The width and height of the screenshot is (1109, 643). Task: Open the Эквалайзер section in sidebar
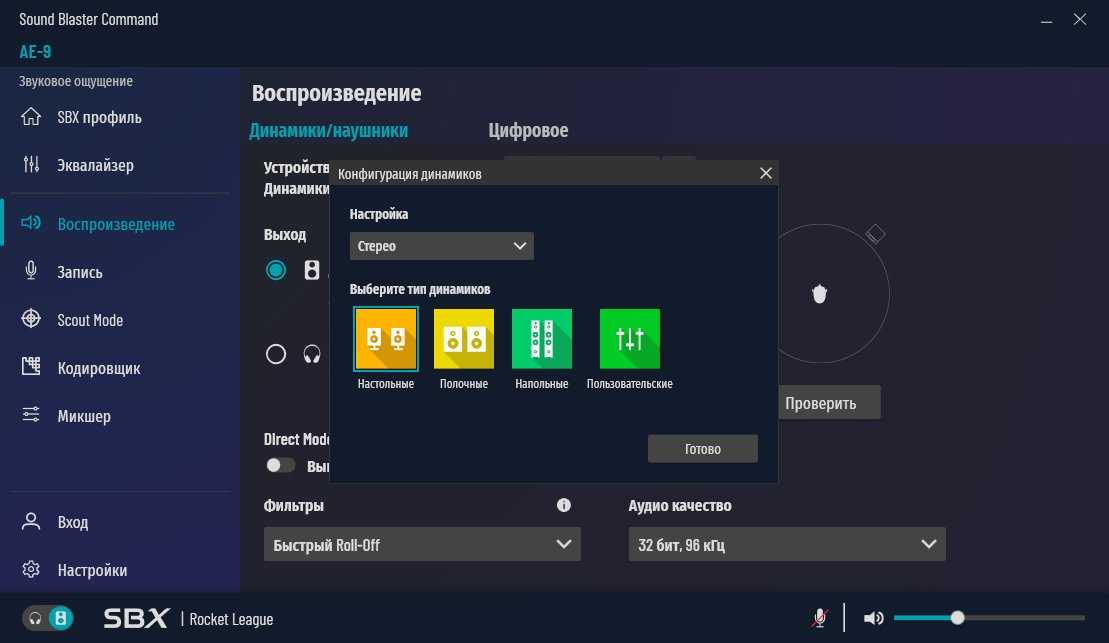tap(95, 166)
